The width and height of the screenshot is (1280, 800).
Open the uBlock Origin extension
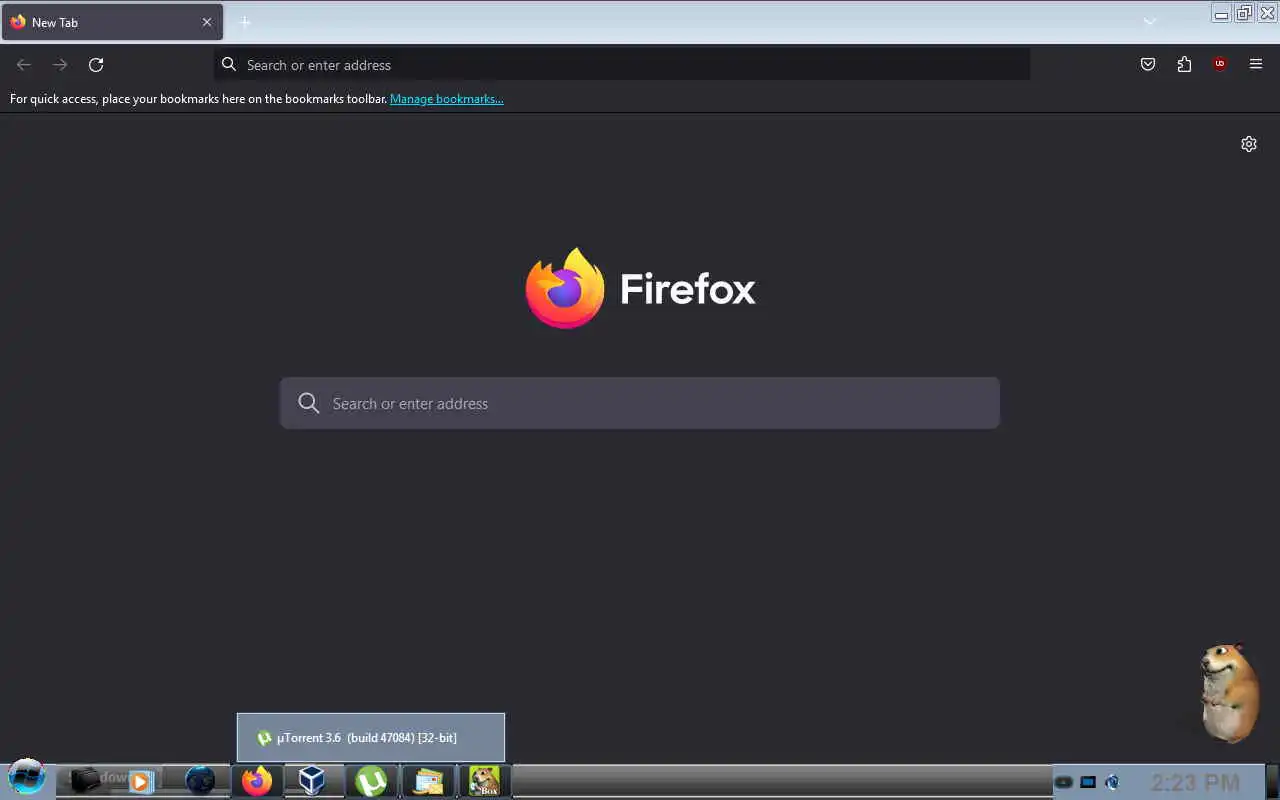pyautogui.click(x=1220, y=65)
